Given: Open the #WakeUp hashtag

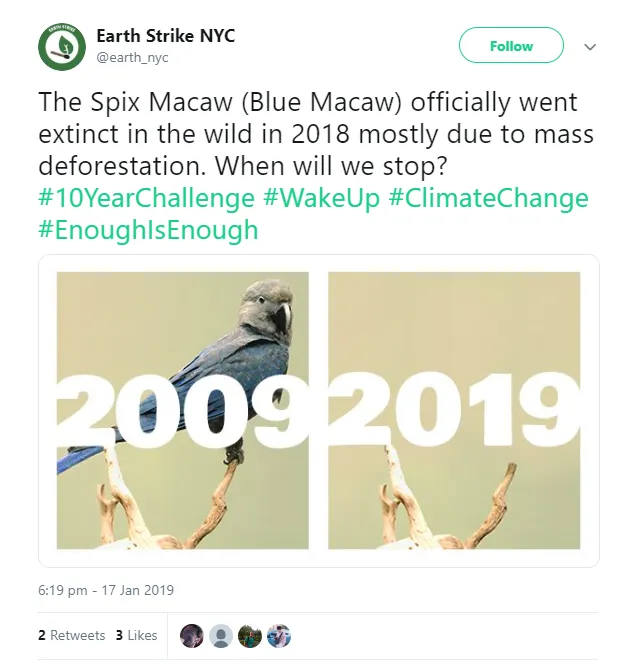Looking at the screenshot, I should click(322, 198).
